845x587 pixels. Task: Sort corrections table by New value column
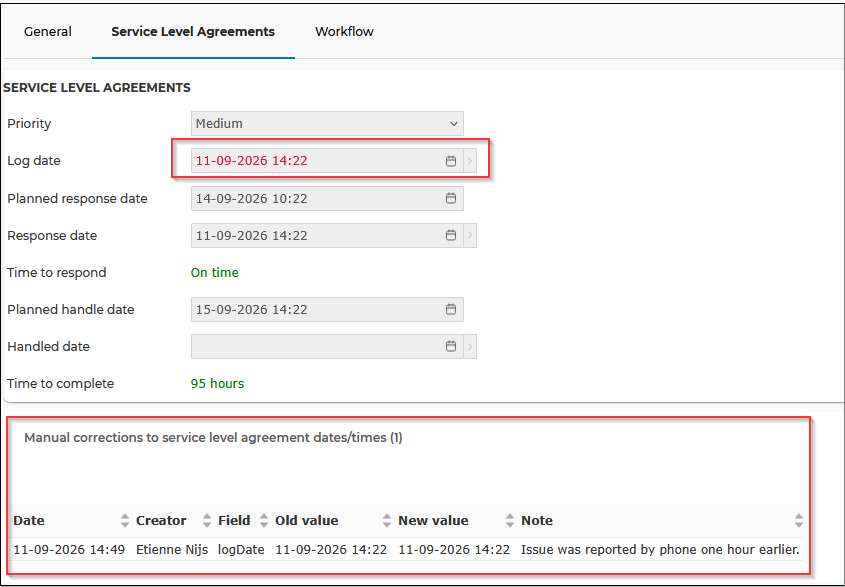click(510, 521)
